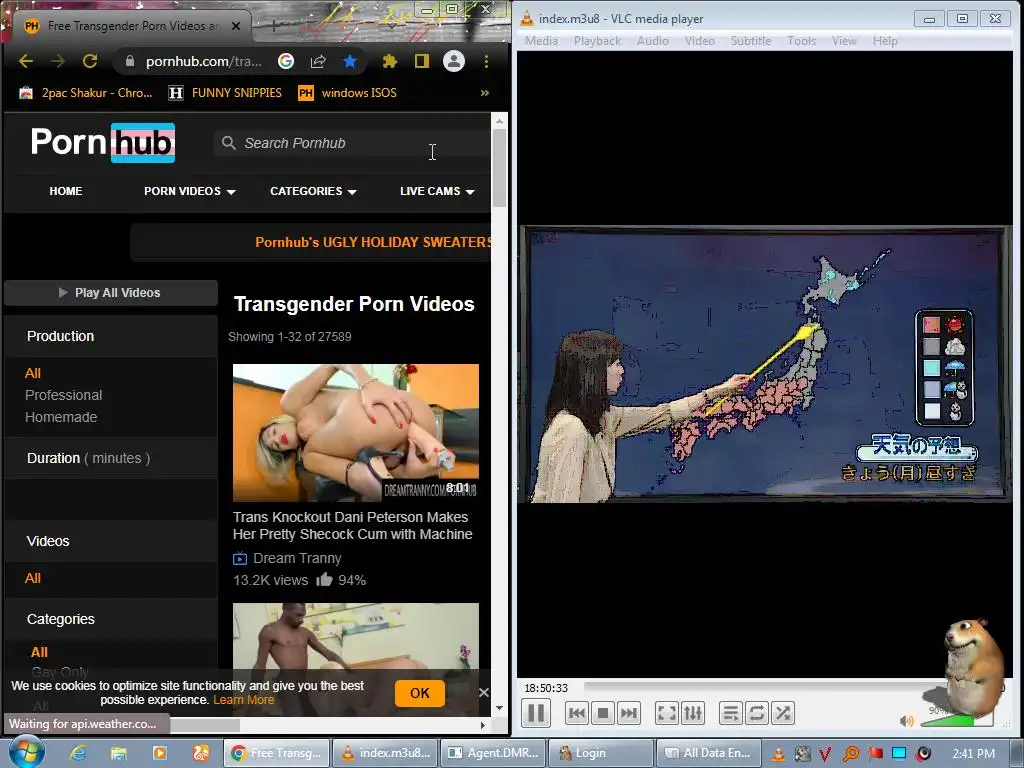Screen dimensions: 1024x768
Task: Click the Chrome address bar
Action: coord(202,61)
